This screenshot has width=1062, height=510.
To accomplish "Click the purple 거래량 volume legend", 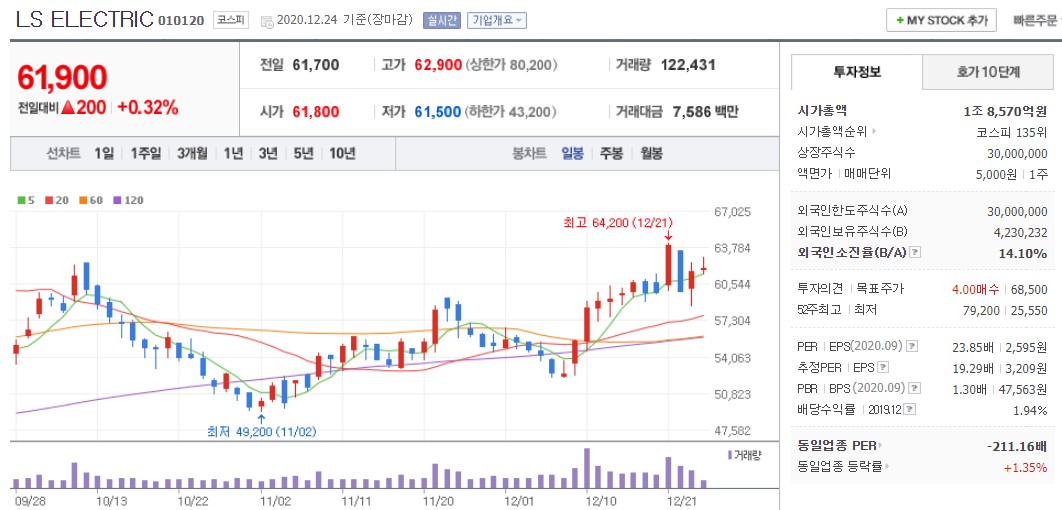I will click(744, 455).
